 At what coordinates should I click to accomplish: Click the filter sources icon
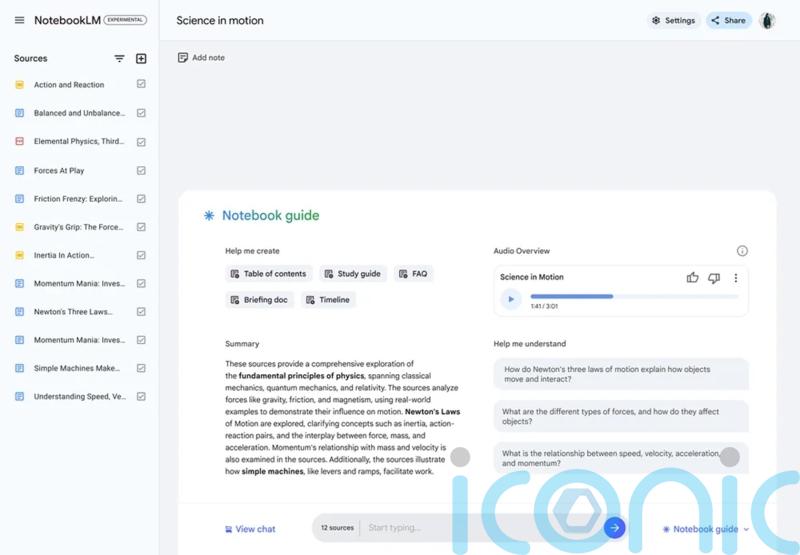point(119,59)
